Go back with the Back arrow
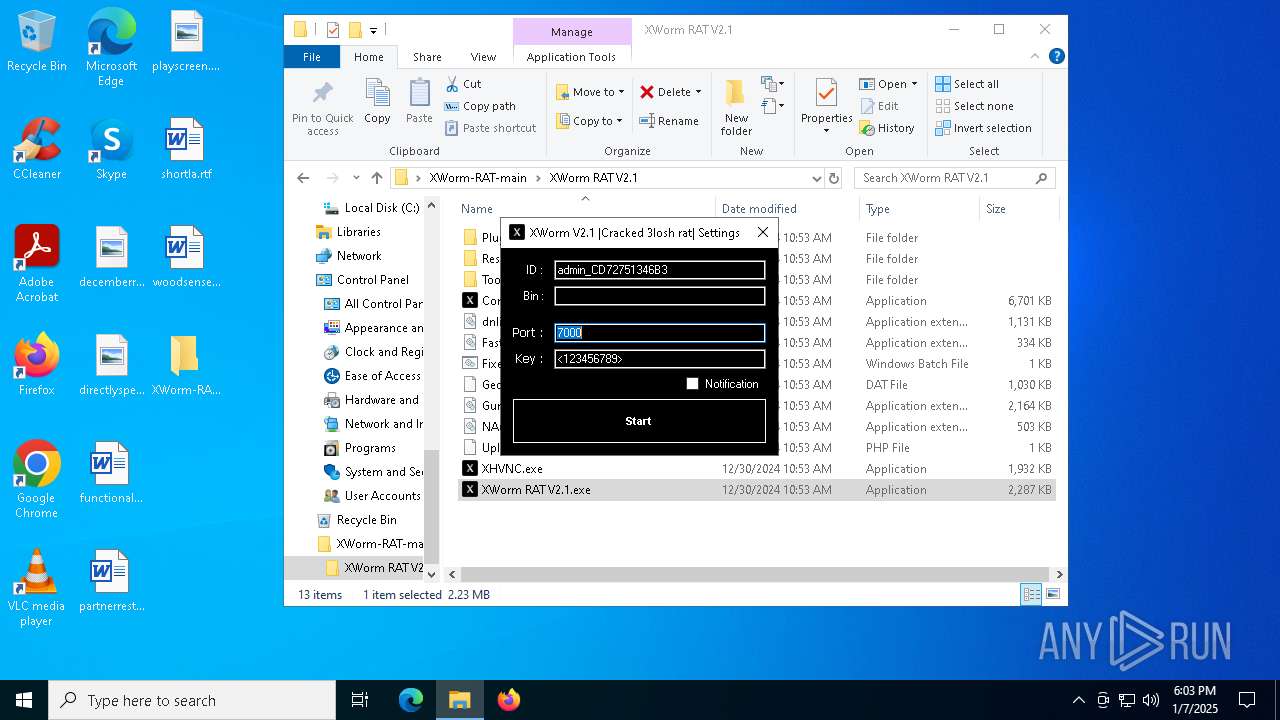Image resolution: width=1280 pixels, height=720 pixels. click(303, 178)
